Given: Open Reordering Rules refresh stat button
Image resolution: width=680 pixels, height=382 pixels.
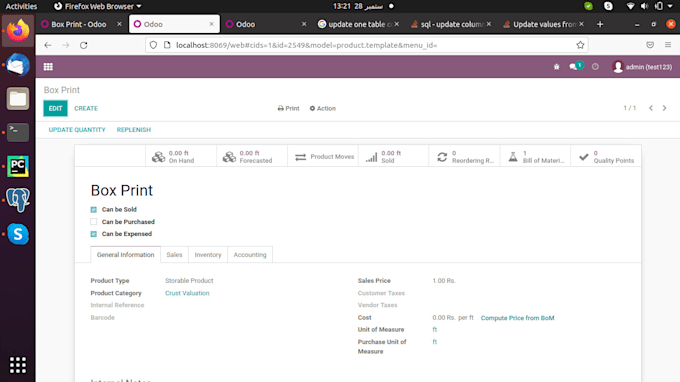Looking at the screenshot, I should pos(464,157).
